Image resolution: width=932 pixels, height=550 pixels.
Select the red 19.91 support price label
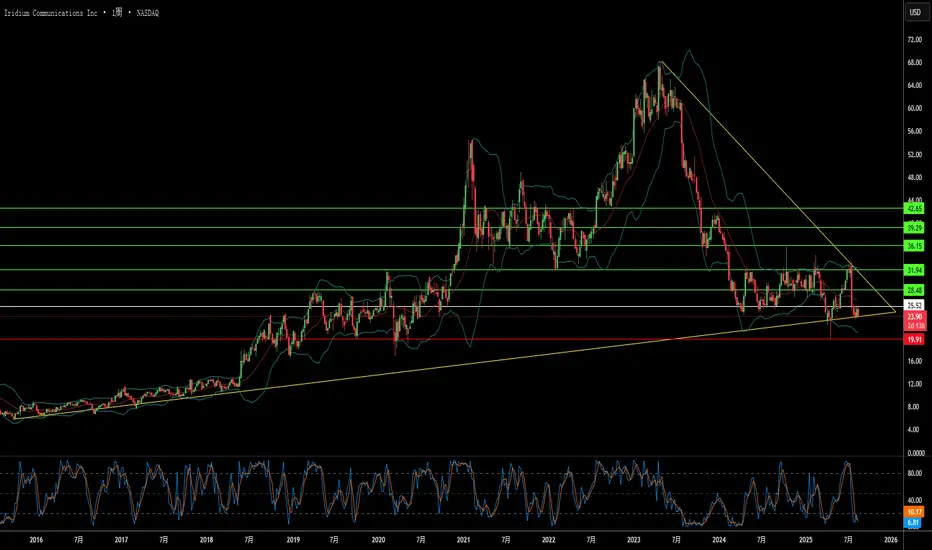coord(914,340)
